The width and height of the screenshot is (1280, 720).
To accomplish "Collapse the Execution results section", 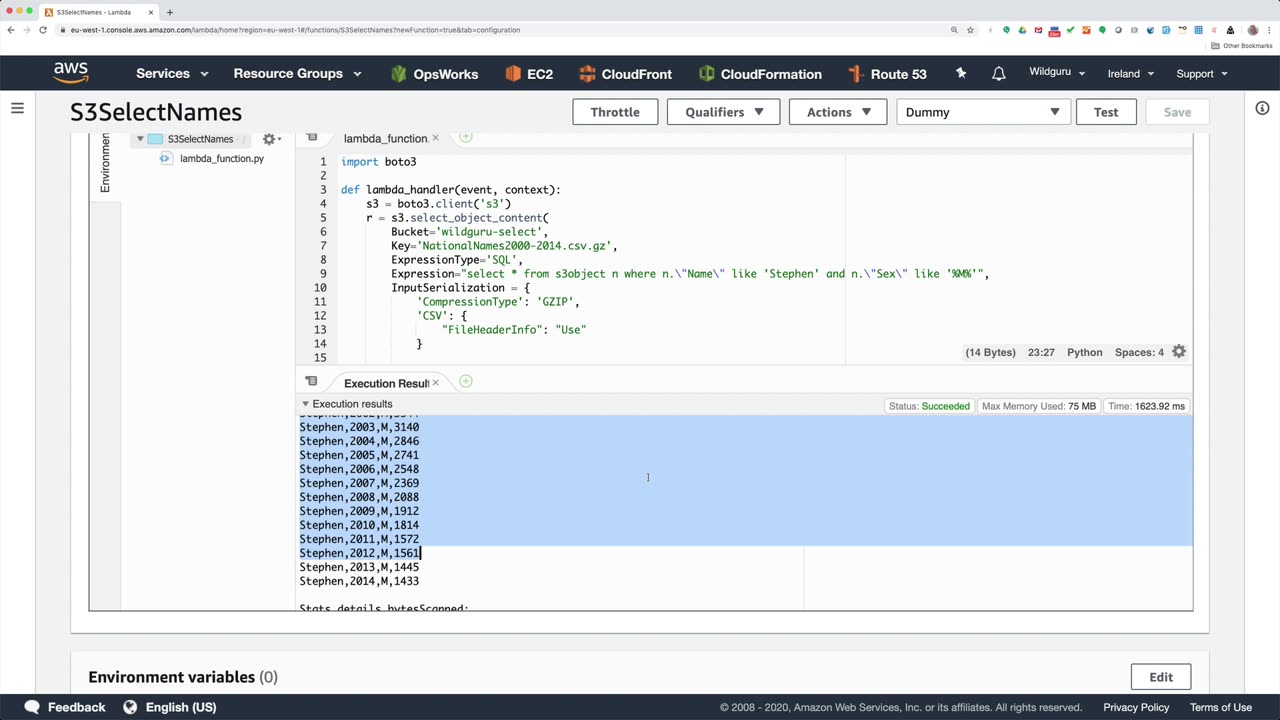I will [305, 404].
